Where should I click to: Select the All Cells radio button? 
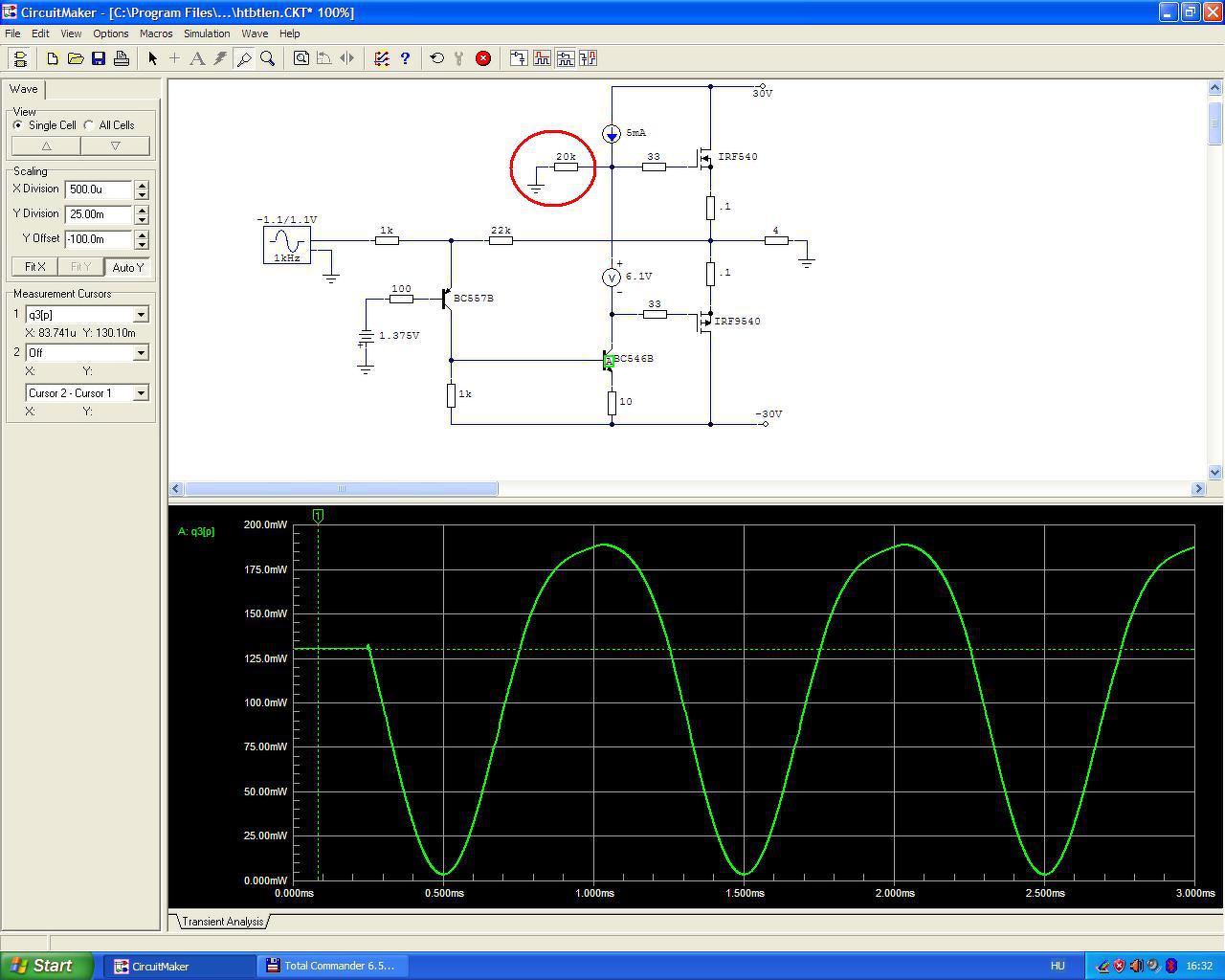pyautogui.click(x=89, y=125)
